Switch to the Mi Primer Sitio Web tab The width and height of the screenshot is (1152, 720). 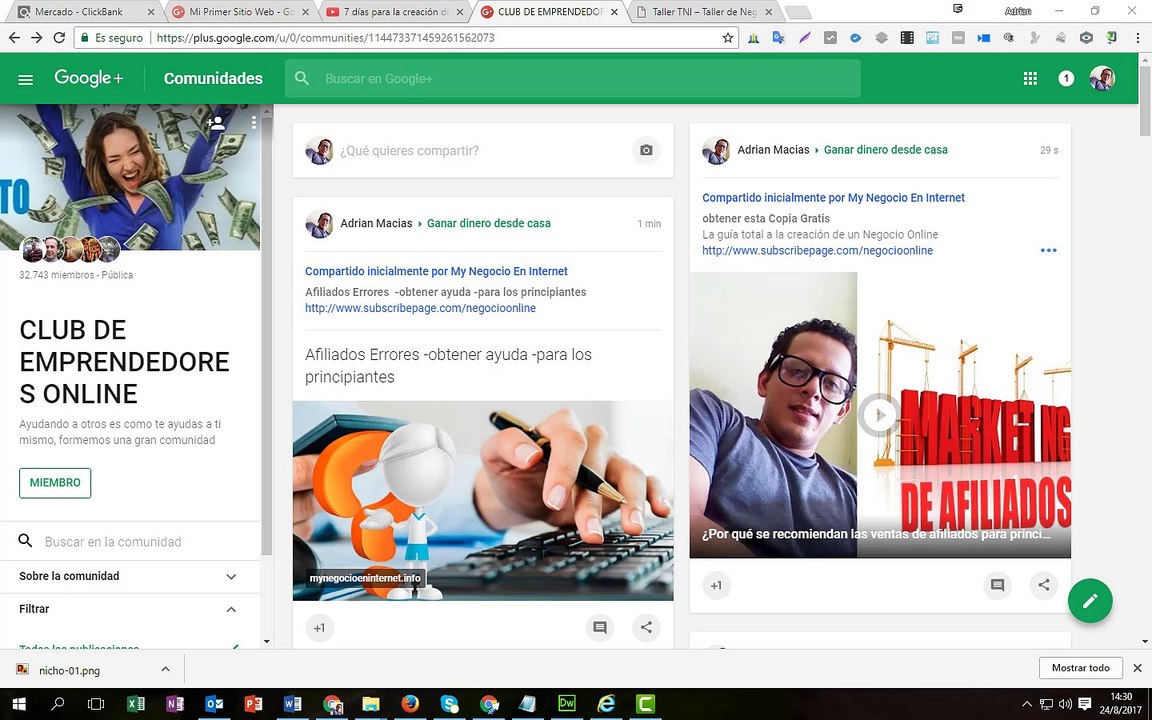click(242, 12)
